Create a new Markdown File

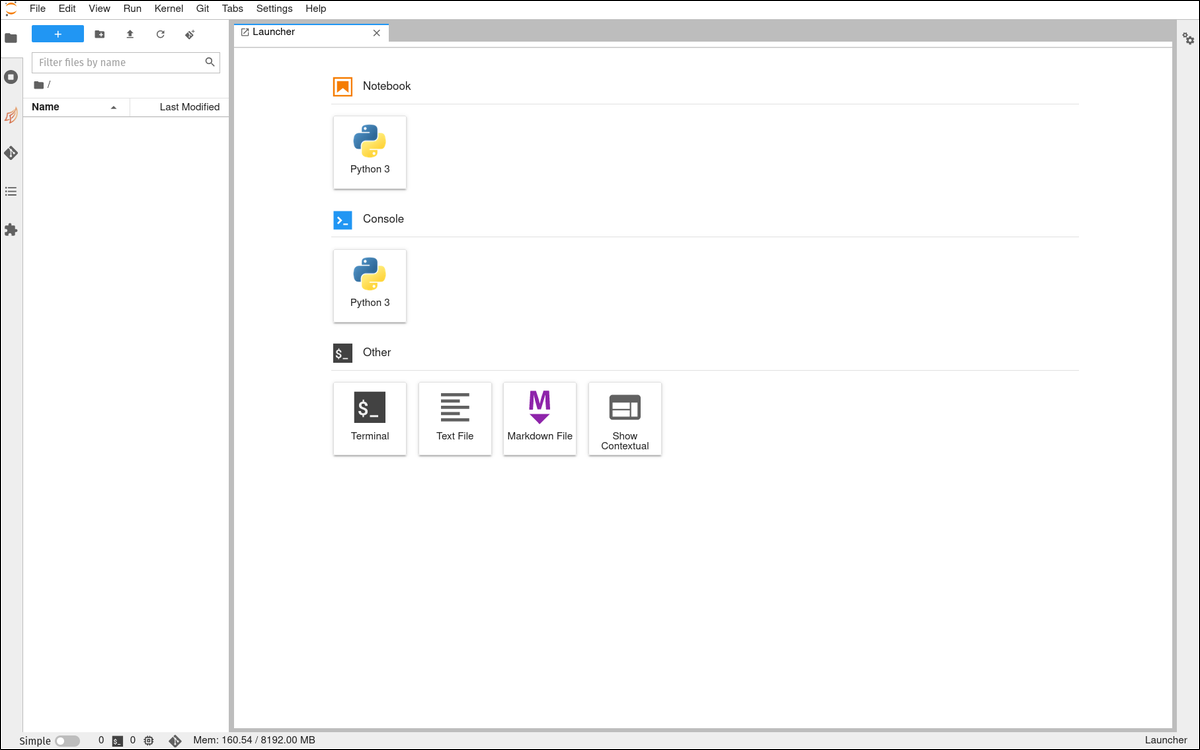pos(540,418)
